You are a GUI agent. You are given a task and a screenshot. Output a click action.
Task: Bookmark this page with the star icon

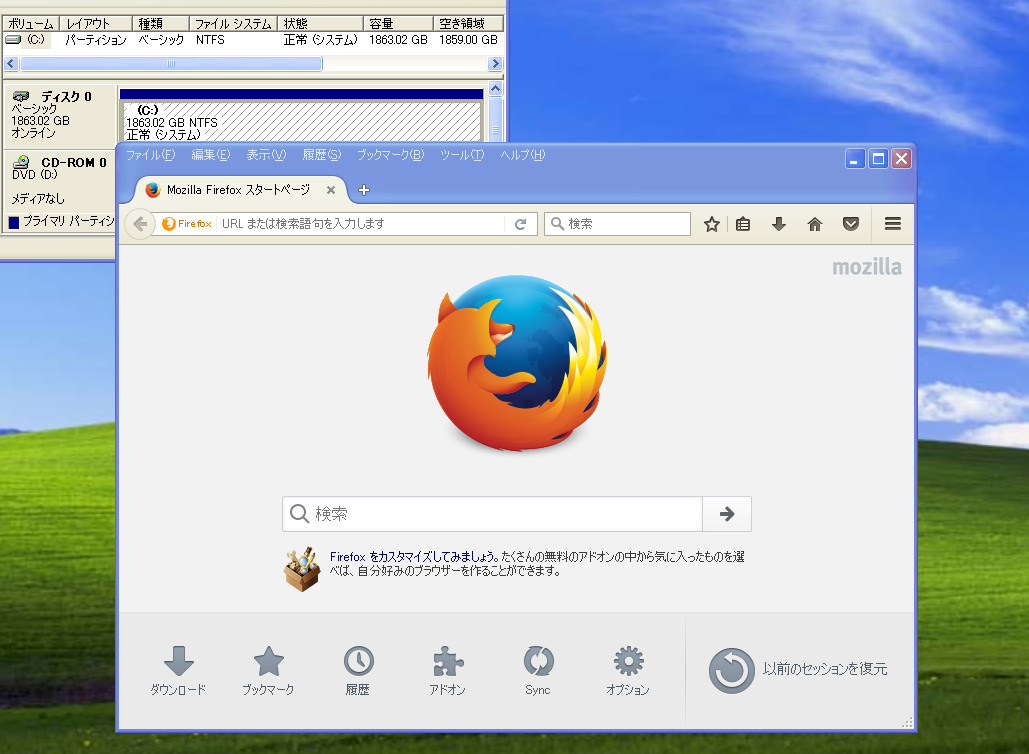[x=711, y=224]
